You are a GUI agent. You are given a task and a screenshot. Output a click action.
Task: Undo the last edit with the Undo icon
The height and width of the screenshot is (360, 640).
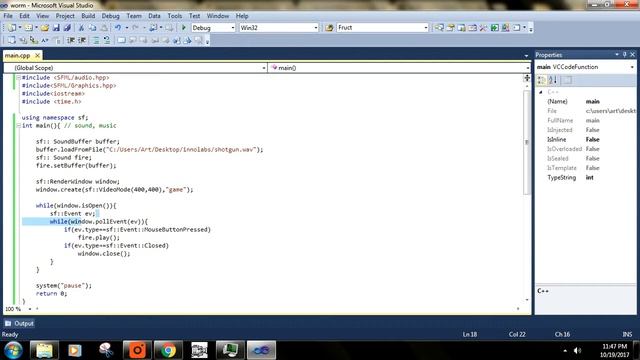click(x=118, y=28)
